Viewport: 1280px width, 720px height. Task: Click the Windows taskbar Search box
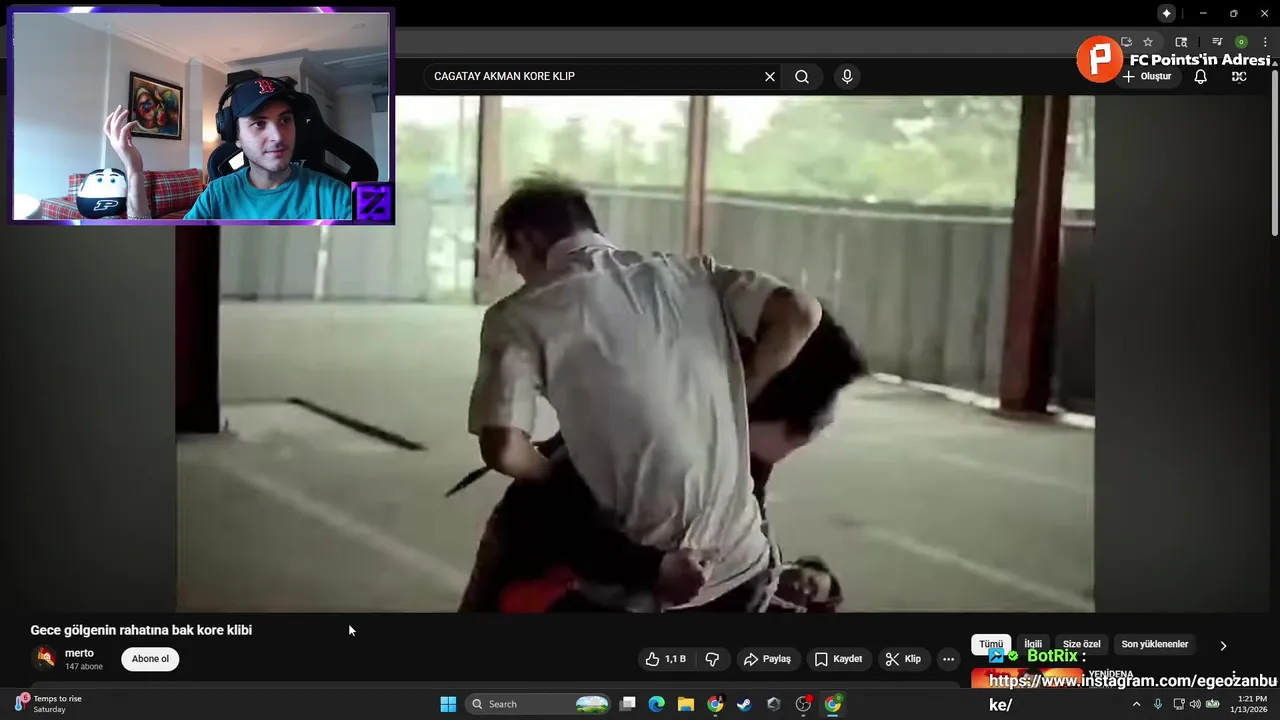point(539,704)
